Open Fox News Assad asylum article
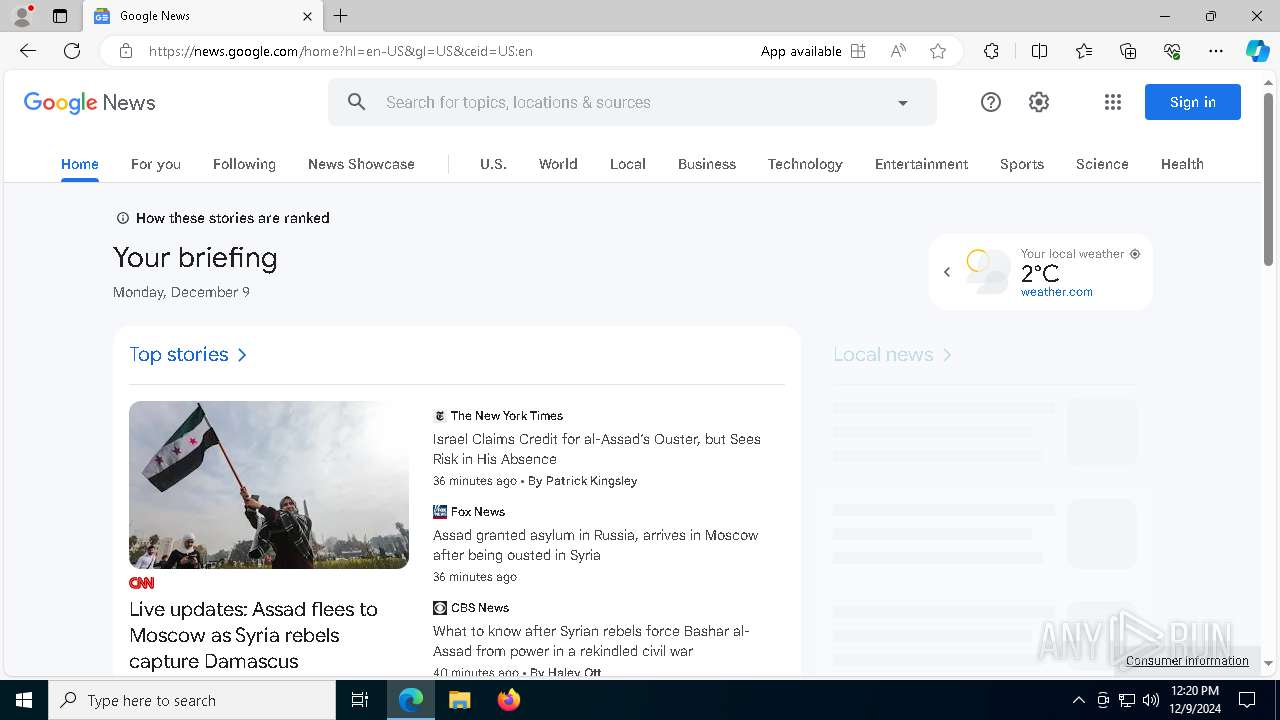This screenshot has width=1280, height=720. click(x=596, y=545)
